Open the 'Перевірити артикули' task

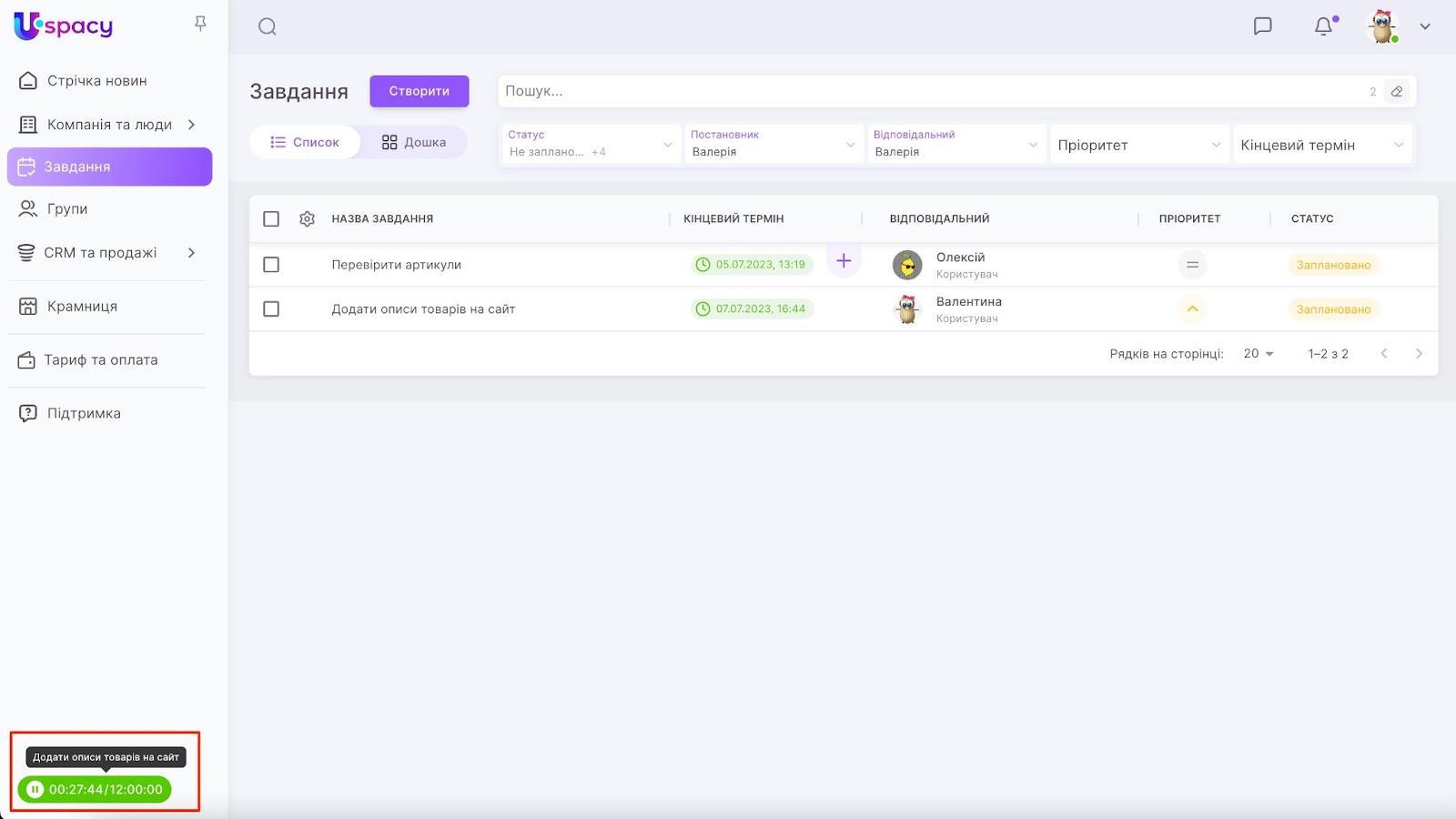click(x=396, y=265)
